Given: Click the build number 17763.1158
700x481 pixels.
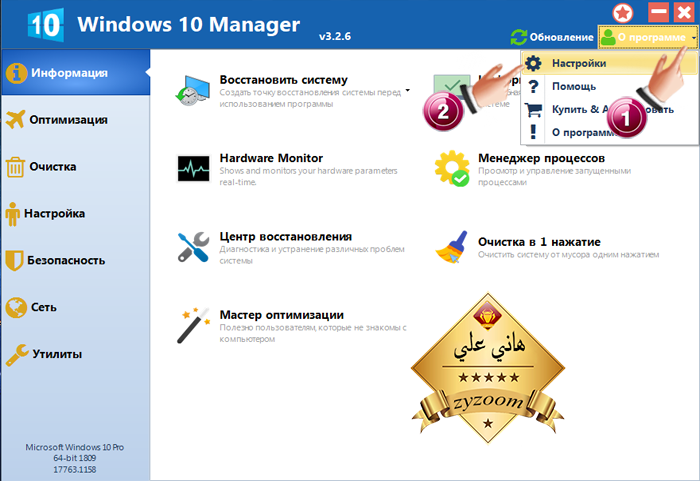Looking at the screenshot, I should pos(75,469).
